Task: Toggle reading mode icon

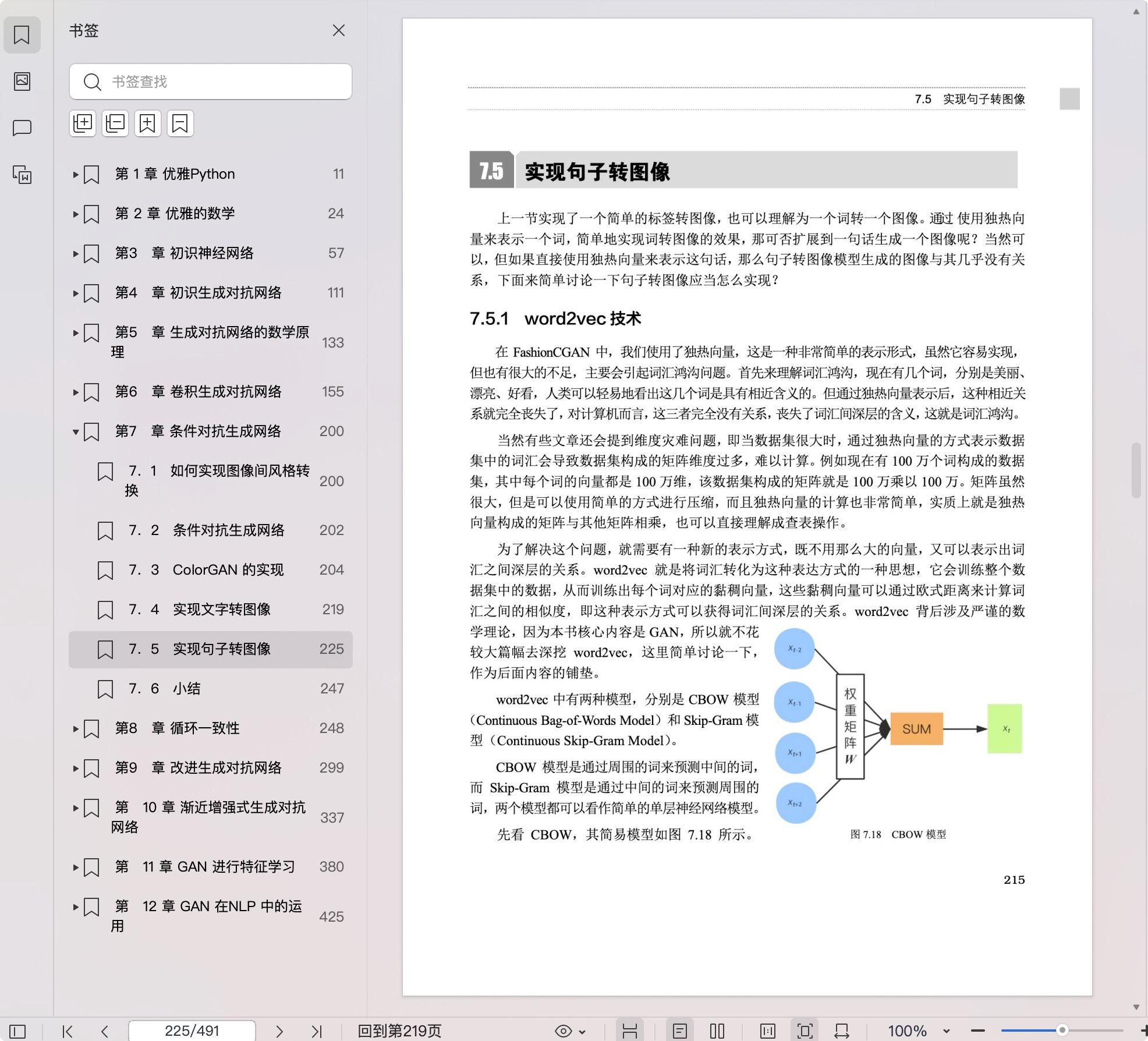Action: pos(768,1031)
